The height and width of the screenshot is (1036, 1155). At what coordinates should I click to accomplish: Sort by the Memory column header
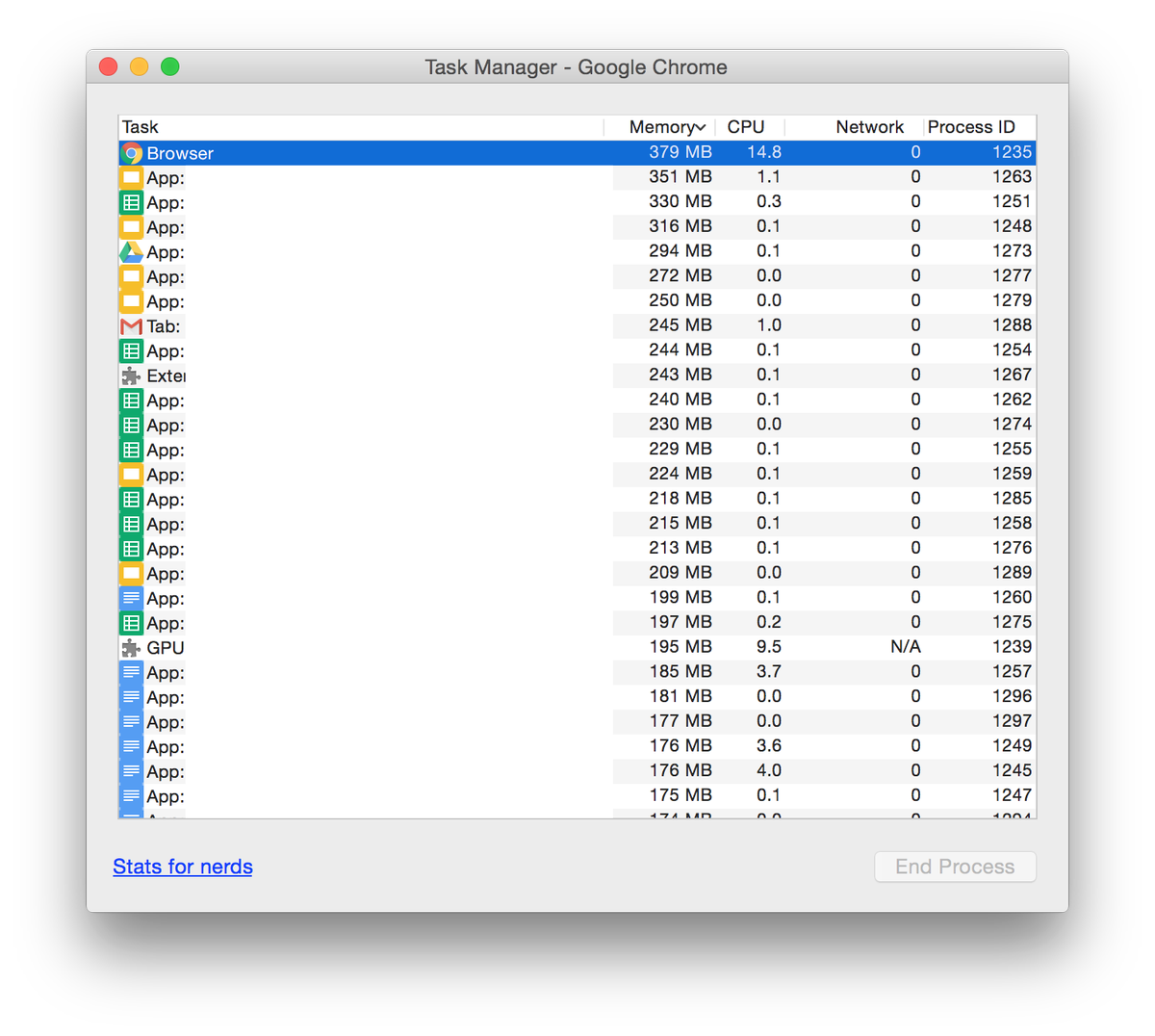coord(660,127)
